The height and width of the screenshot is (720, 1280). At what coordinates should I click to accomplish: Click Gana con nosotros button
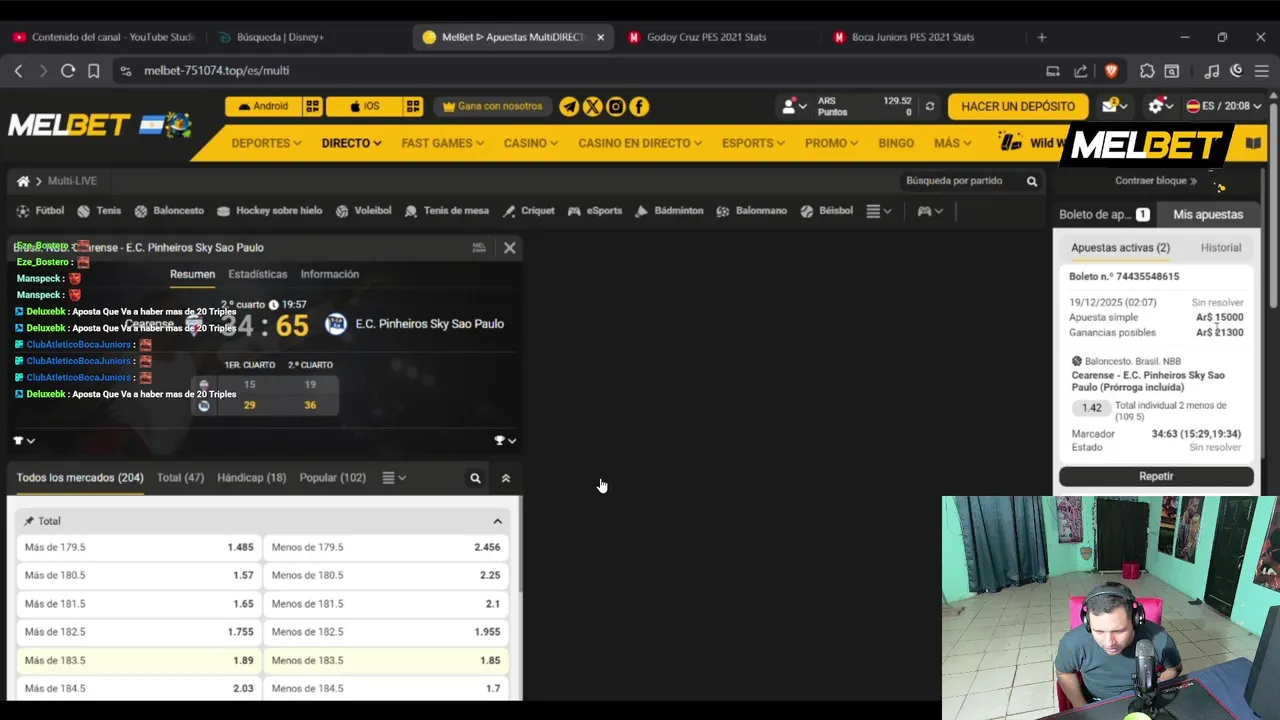pyautogui.click(x=492, y=106)
